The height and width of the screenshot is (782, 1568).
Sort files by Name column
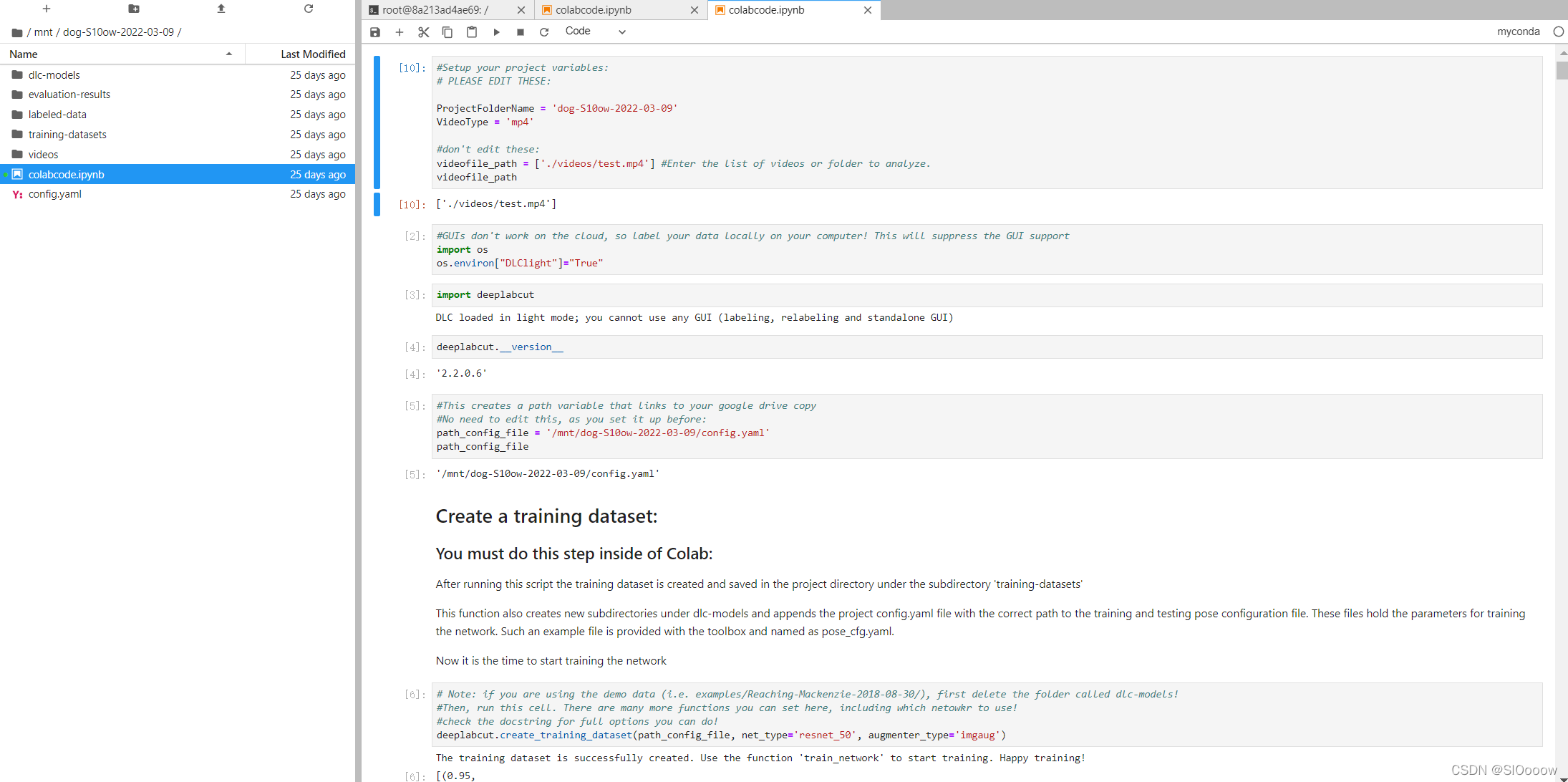[x=122, y=54]
